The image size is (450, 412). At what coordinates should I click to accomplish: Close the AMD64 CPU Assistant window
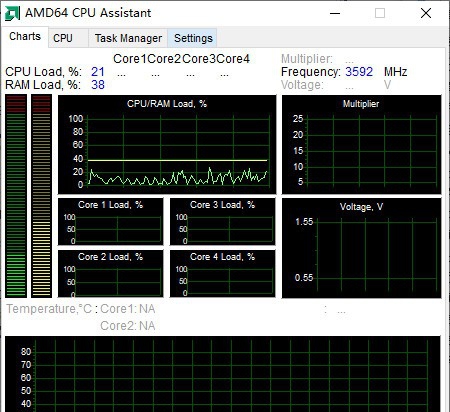pos(426,13)
